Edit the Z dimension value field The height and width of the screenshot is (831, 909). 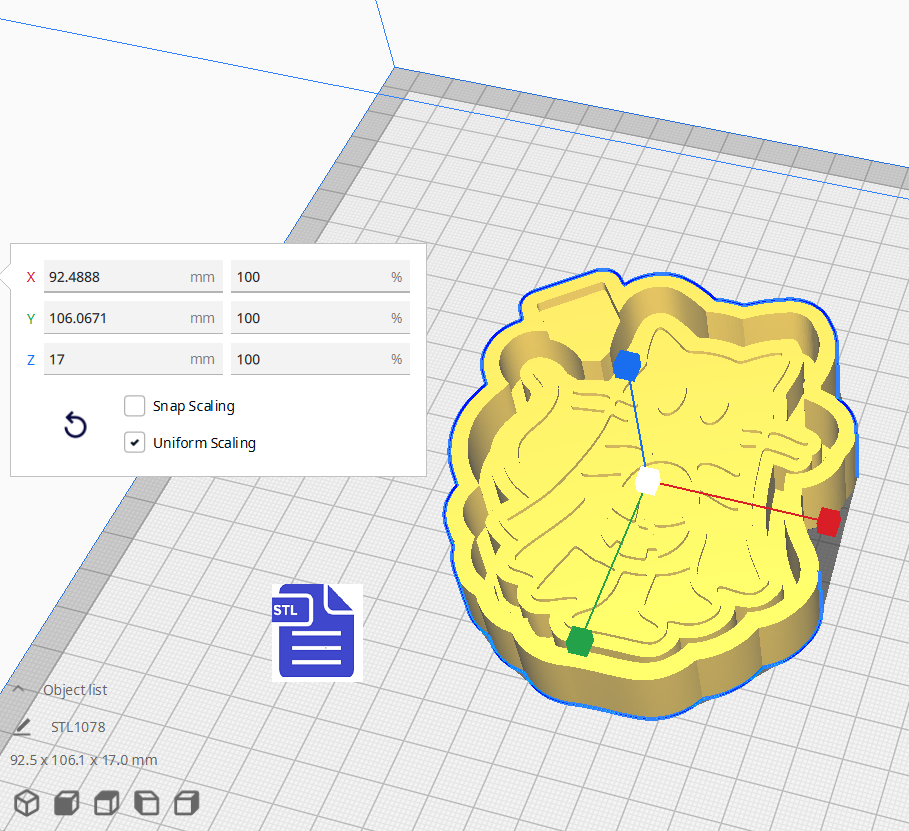tap(132, 359)
